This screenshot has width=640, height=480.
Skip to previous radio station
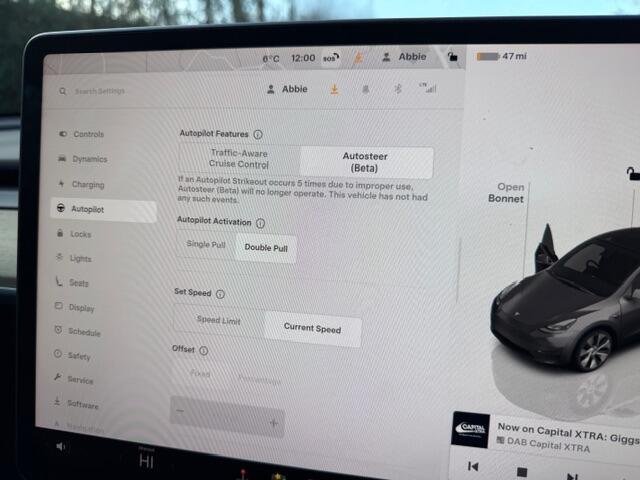click(473, 467)
